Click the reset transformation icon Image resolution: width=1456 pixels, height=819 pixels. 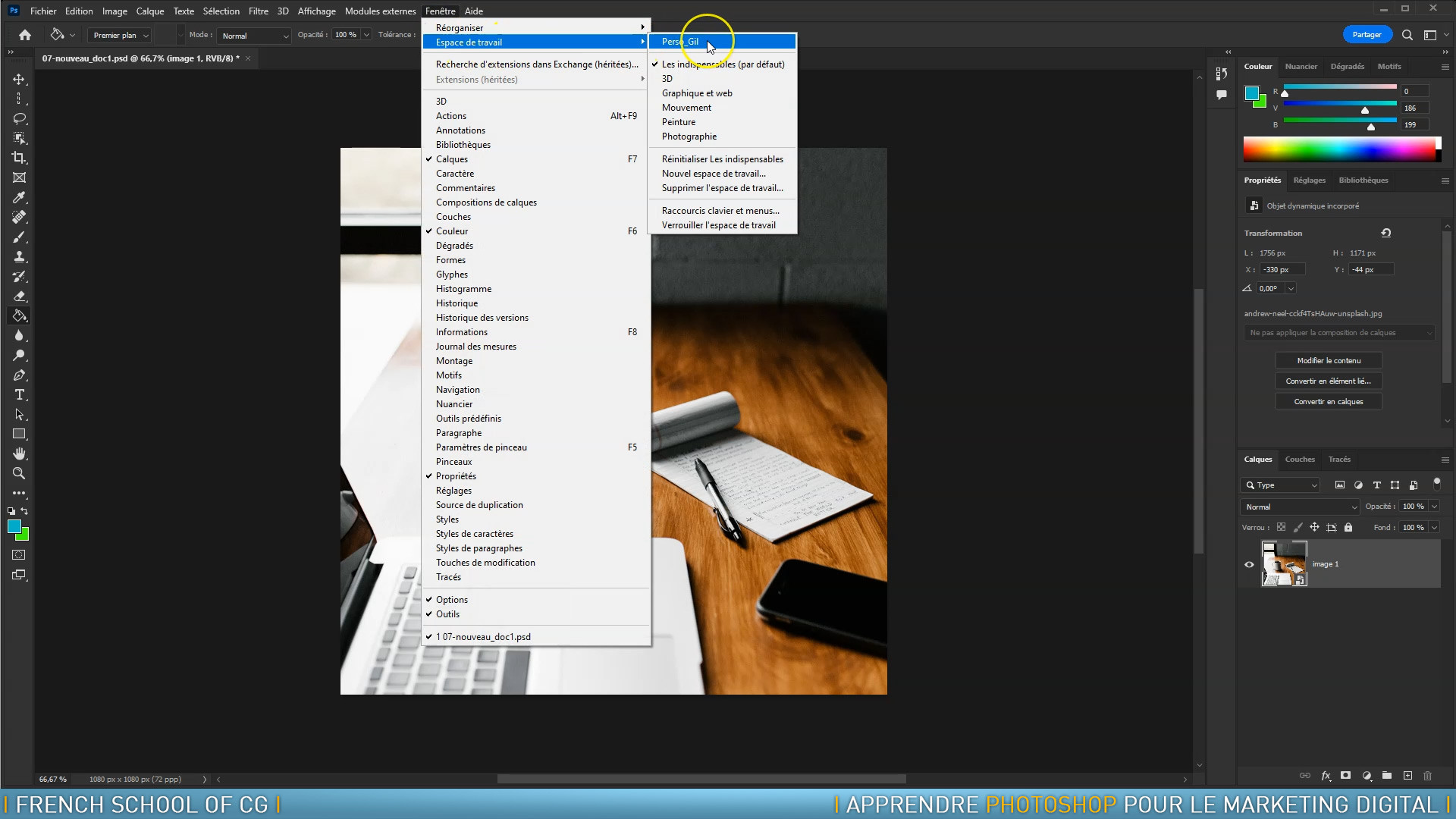tap(1385, 233)
